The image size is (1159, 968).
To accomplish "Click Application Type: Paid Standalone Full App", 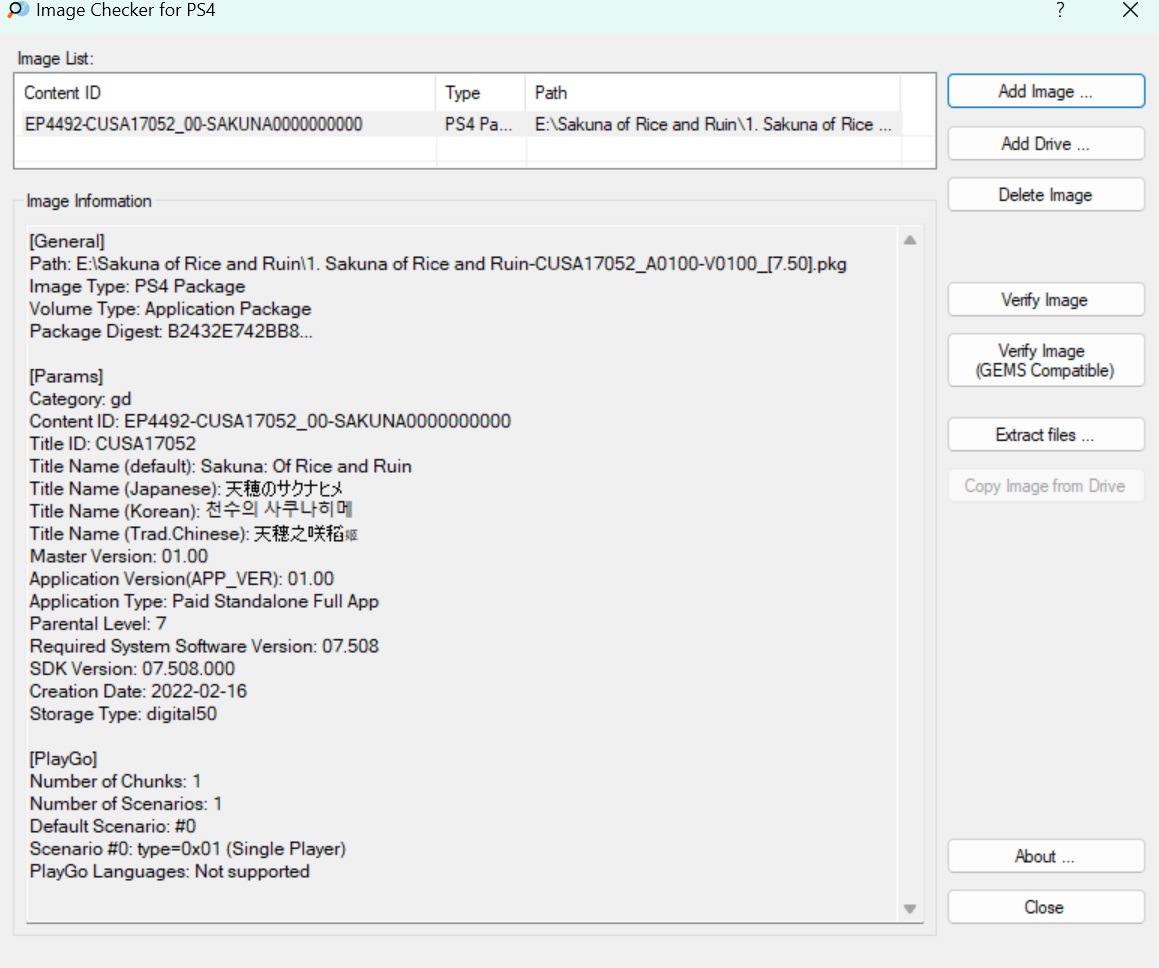I will (x=205, y=601).
